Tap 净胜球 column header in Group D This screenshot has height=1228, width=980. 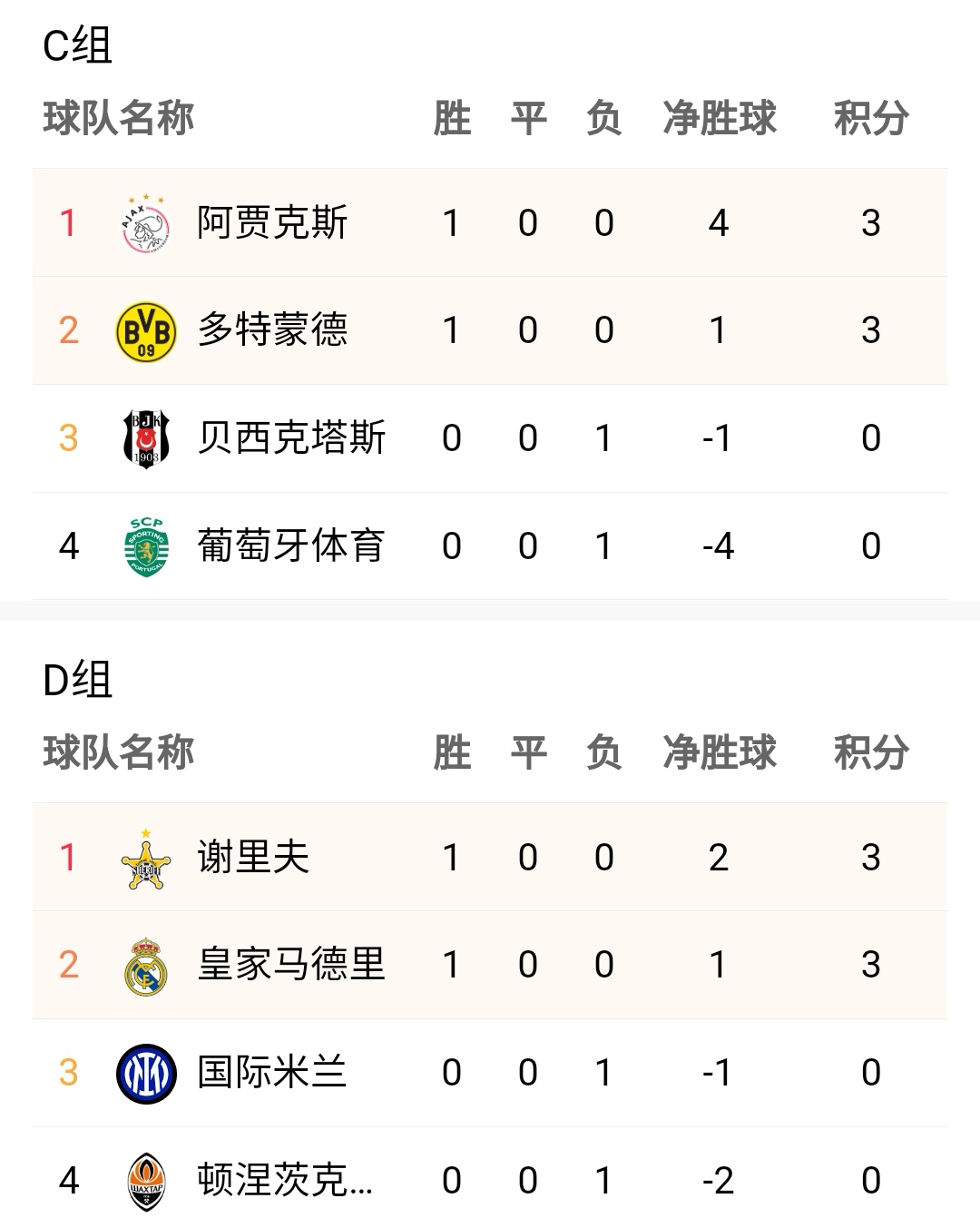(x=720, y=752)
